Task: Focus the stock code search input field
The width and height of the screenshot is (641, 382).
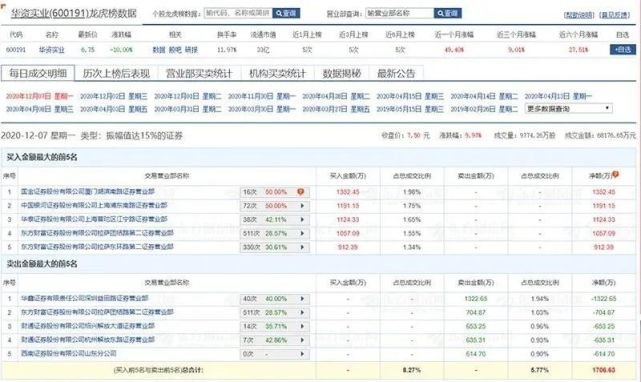Action: [x=238, y=13]
